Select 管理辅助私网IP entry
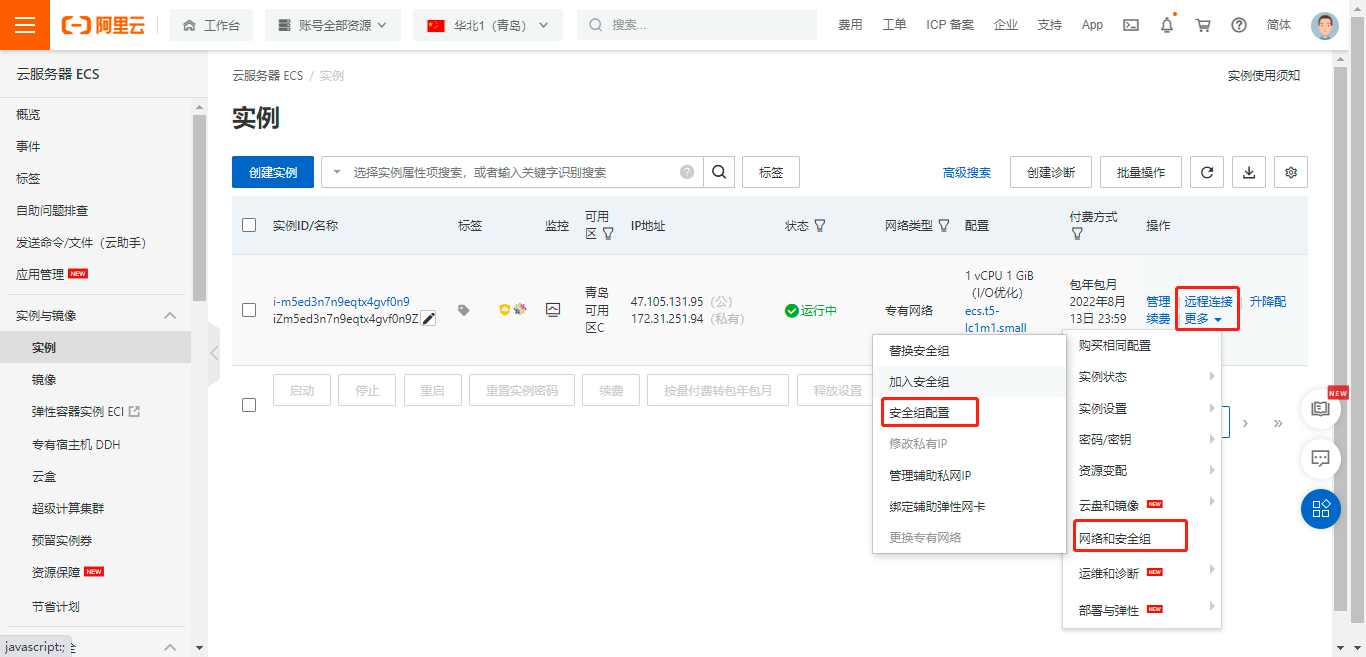This screenshot has height=657, width=1366. pos(930,475)
